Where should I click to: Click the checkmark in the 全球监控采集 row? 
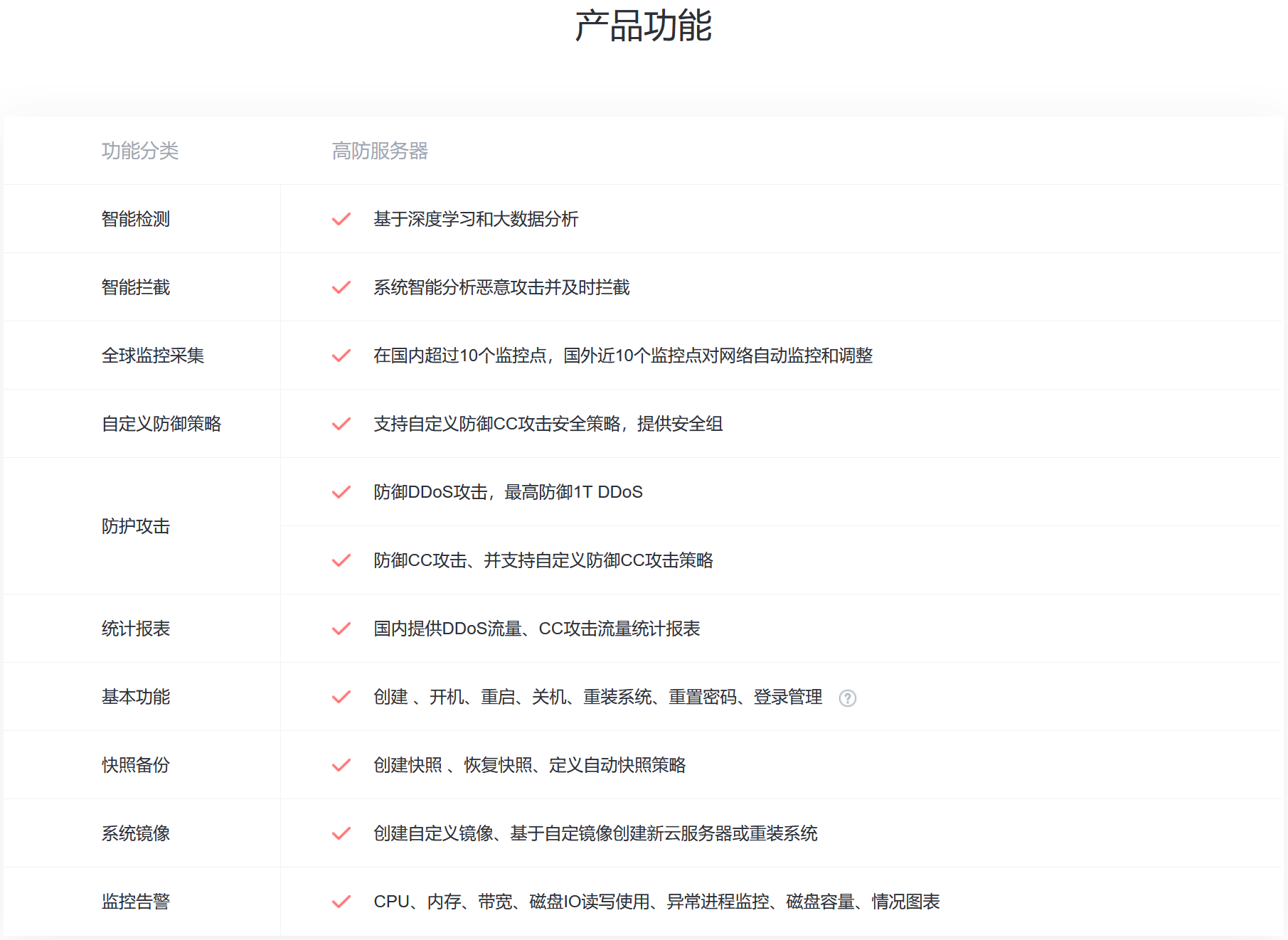click(341, 356)
